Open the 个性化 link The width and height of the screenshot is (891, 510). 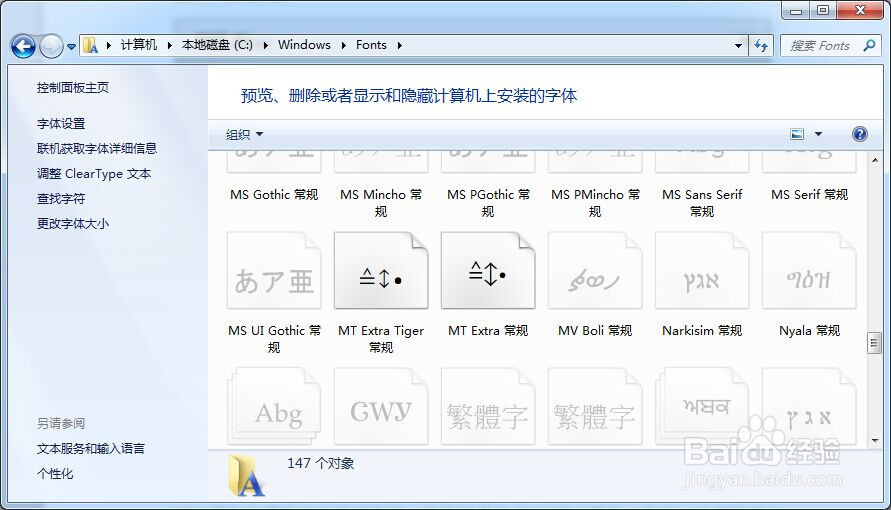click(55, 474)
